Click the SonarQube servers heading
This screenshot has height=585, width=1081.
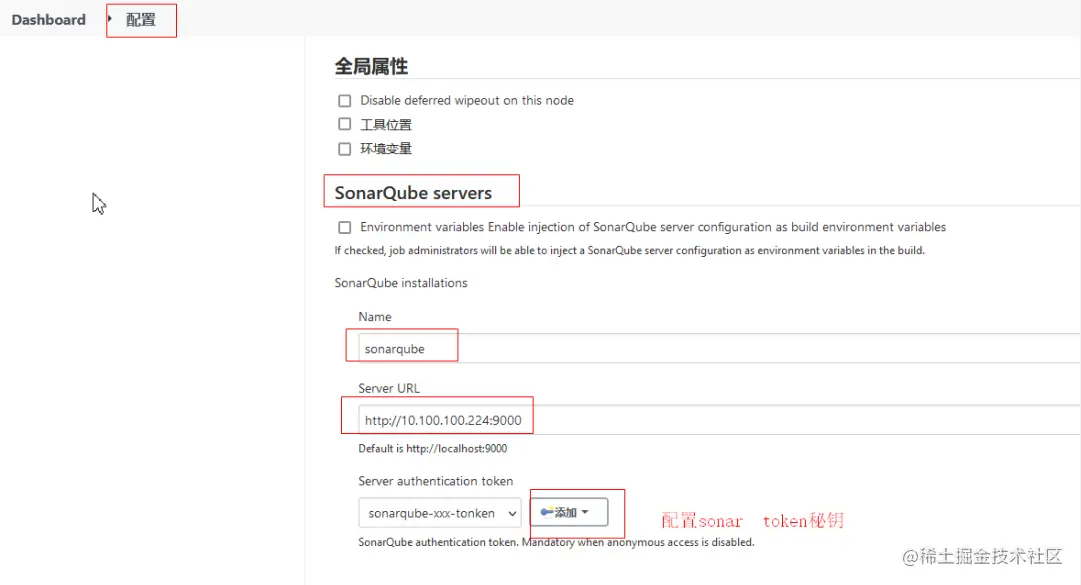(x=413, y=193)
